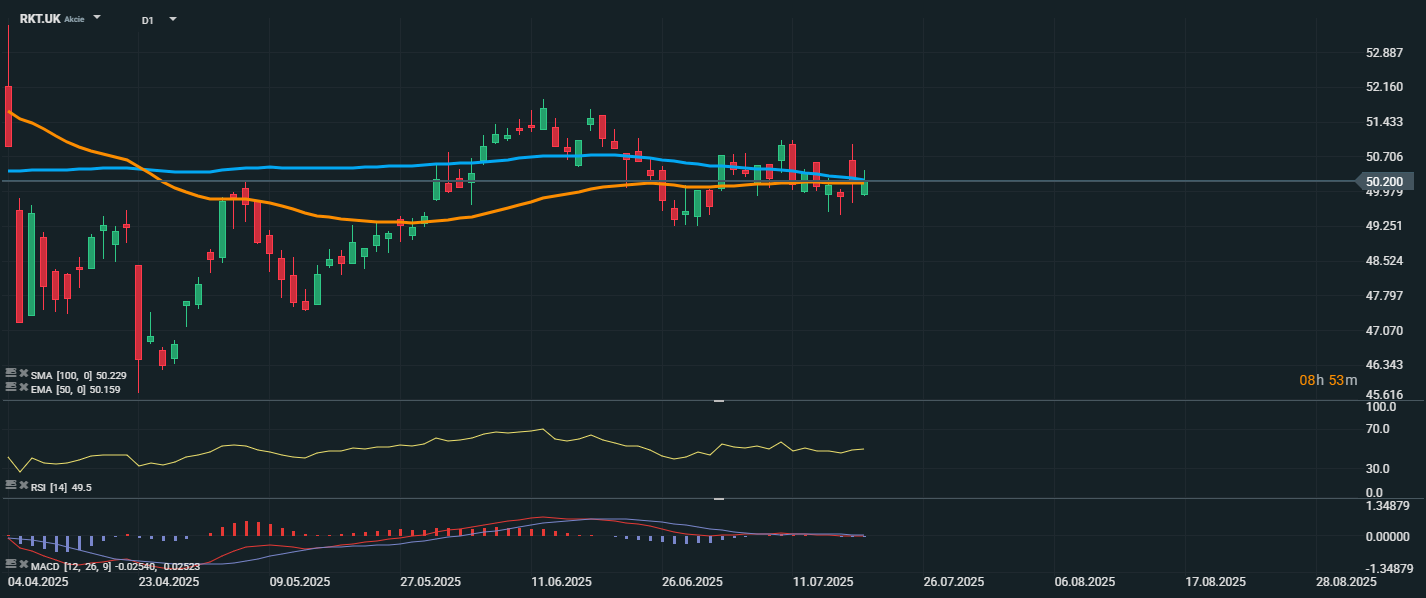Remove the MACD indicator with its X icon
The image size is (1426, 598).
coord(24,564)
